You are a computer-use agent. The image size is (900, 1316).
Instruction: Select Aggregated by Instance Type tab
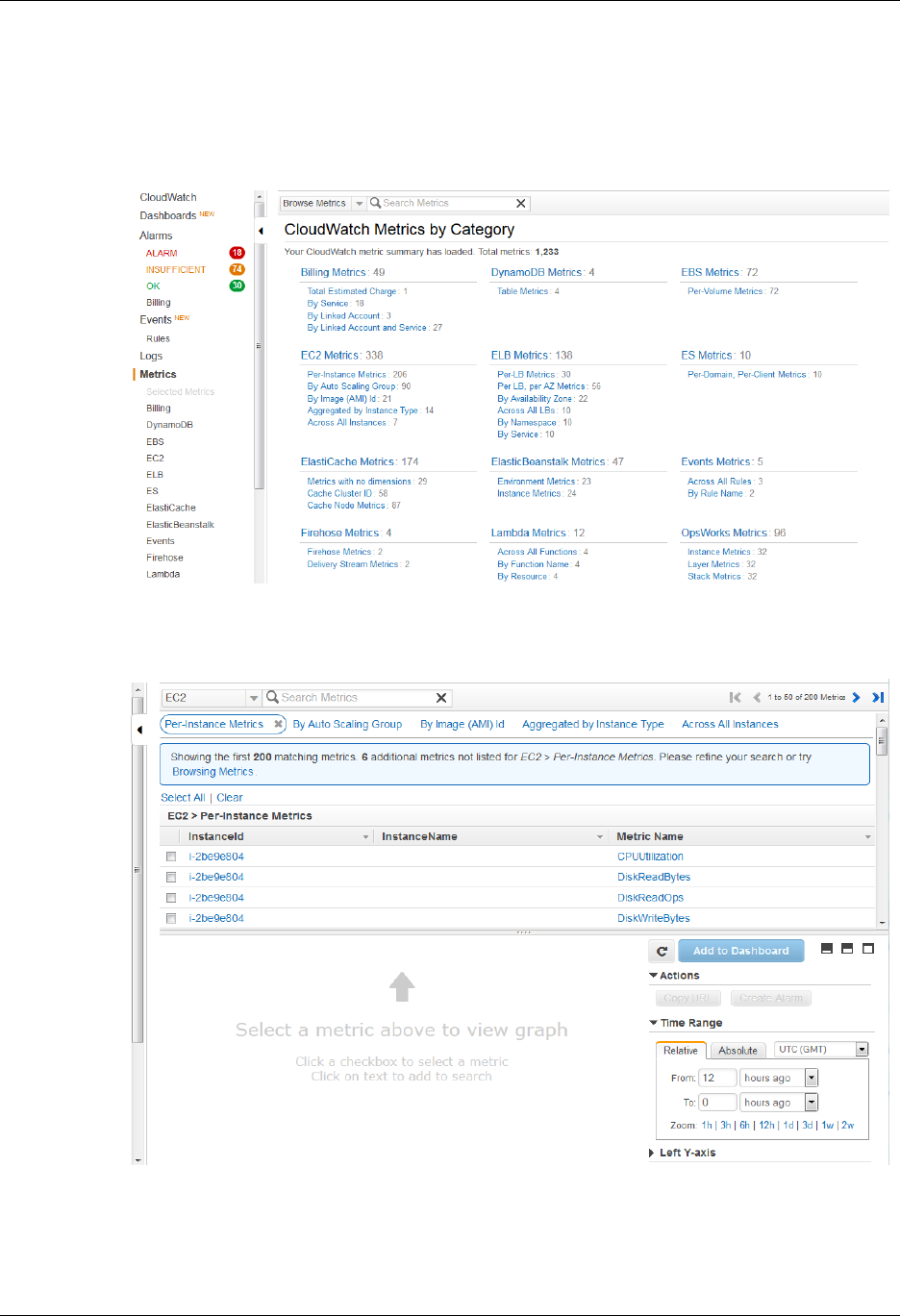593,725
